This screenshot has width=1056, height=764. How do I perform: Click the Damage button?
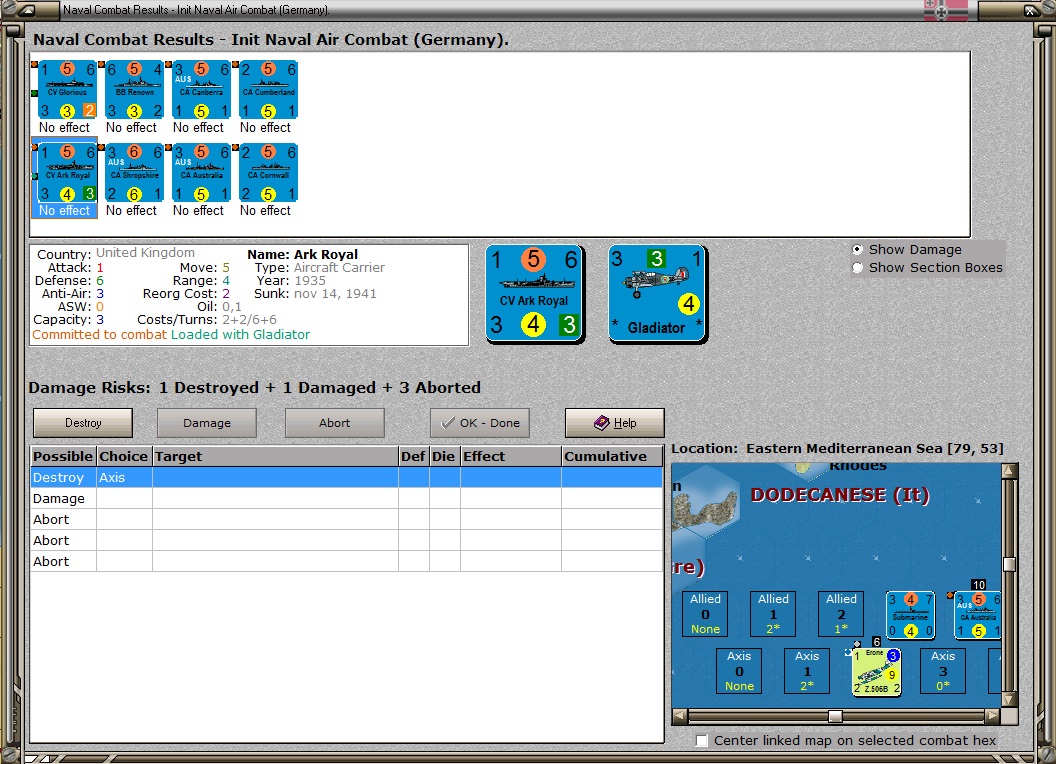click(x=207, y=423)
